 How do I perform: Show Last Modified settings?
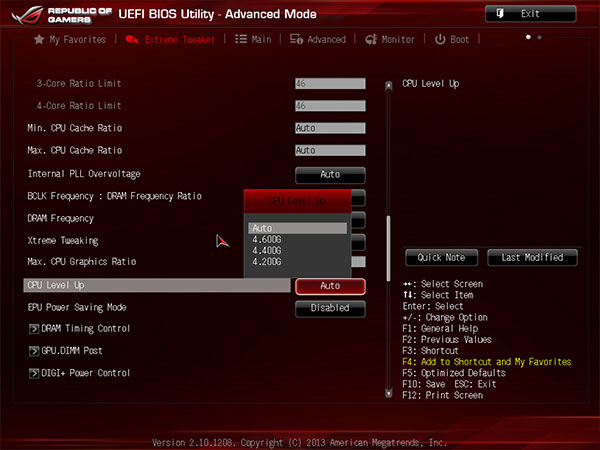532,258
